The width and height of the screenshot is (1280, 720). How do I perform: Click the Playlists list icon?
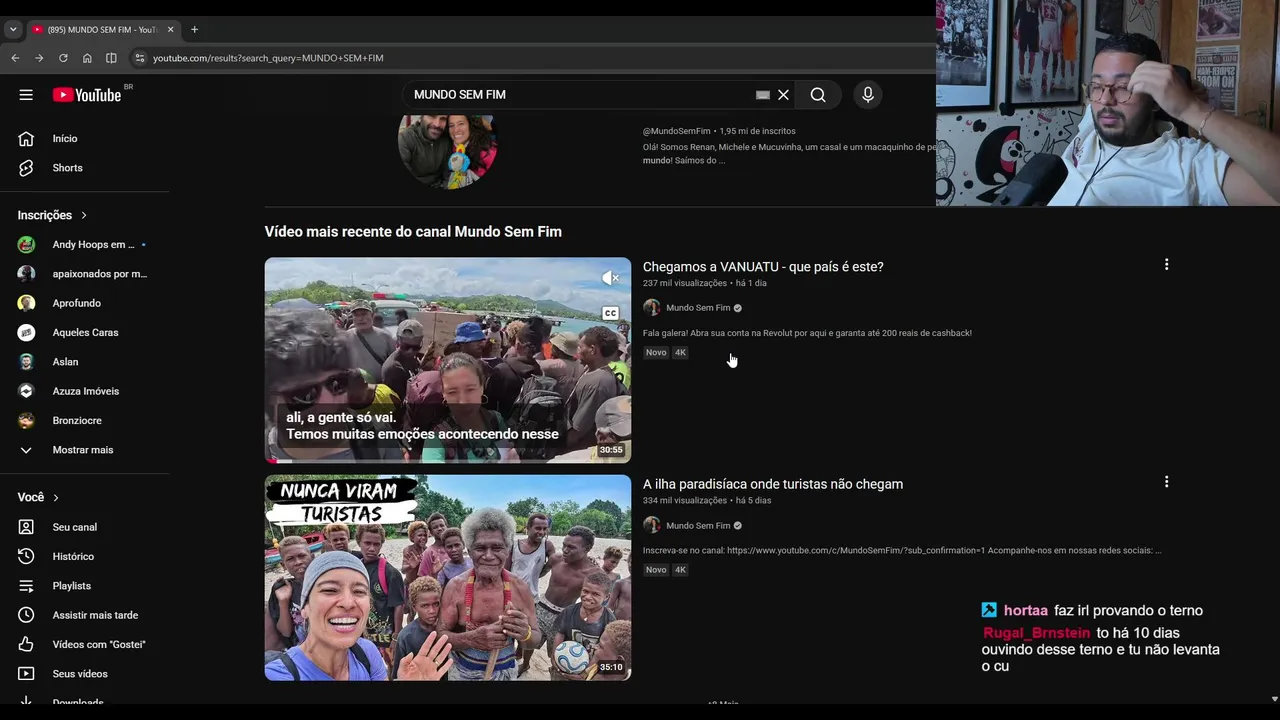point(26,586)
